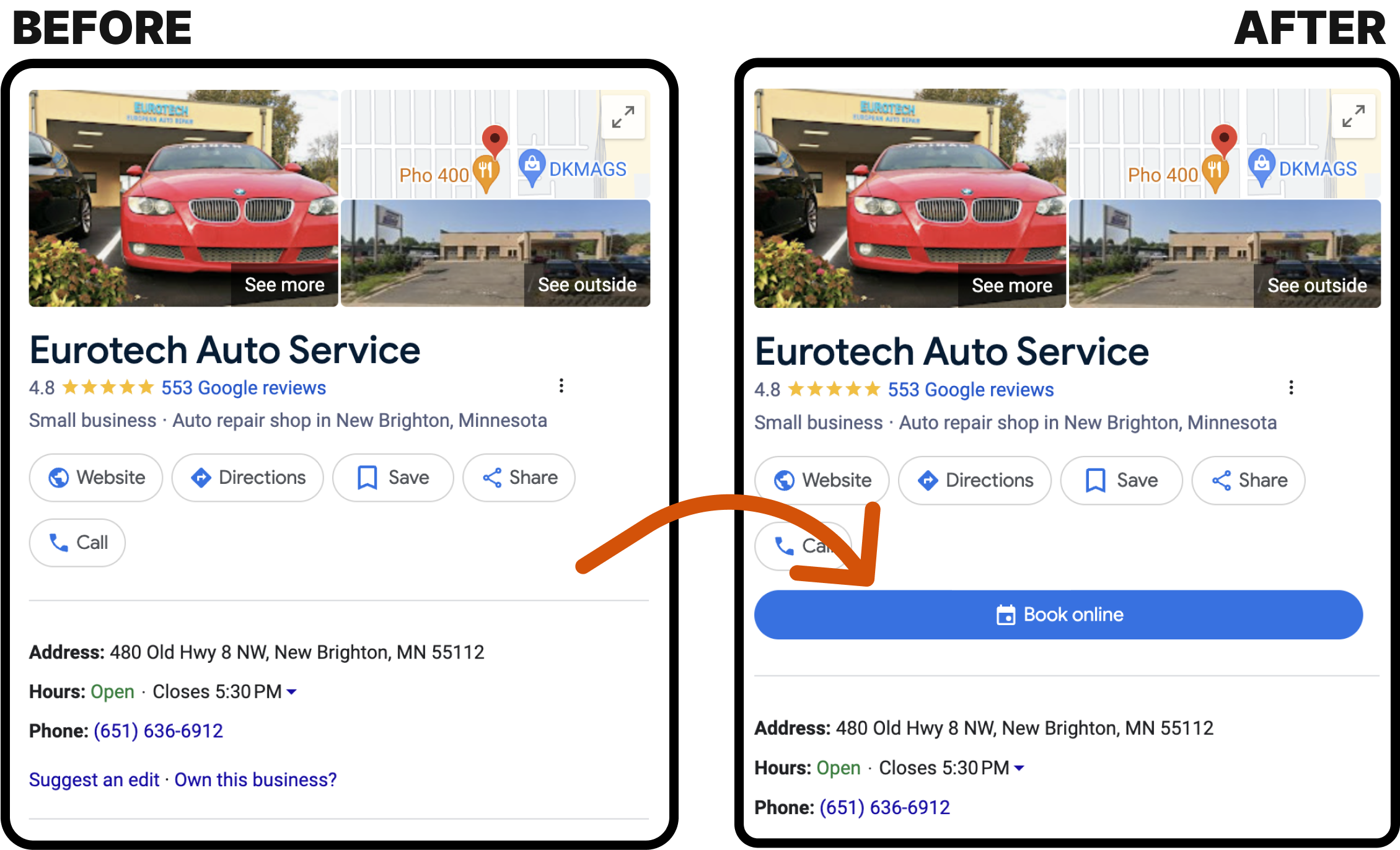Screen dimensions: 1400x850
Task: Open three-dot more options in AFTER panel
Action: pos(1291,388)
